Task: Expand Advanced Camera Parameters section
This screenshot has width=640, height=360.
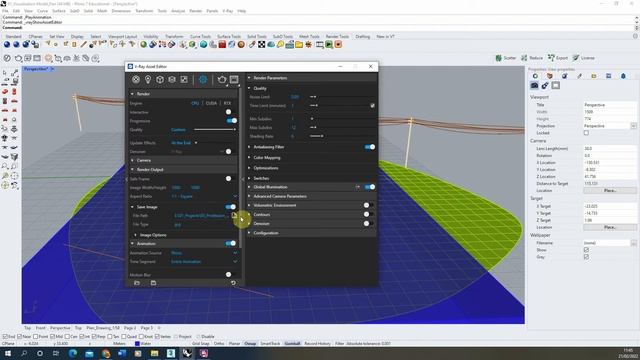Action: pos(249,196)
